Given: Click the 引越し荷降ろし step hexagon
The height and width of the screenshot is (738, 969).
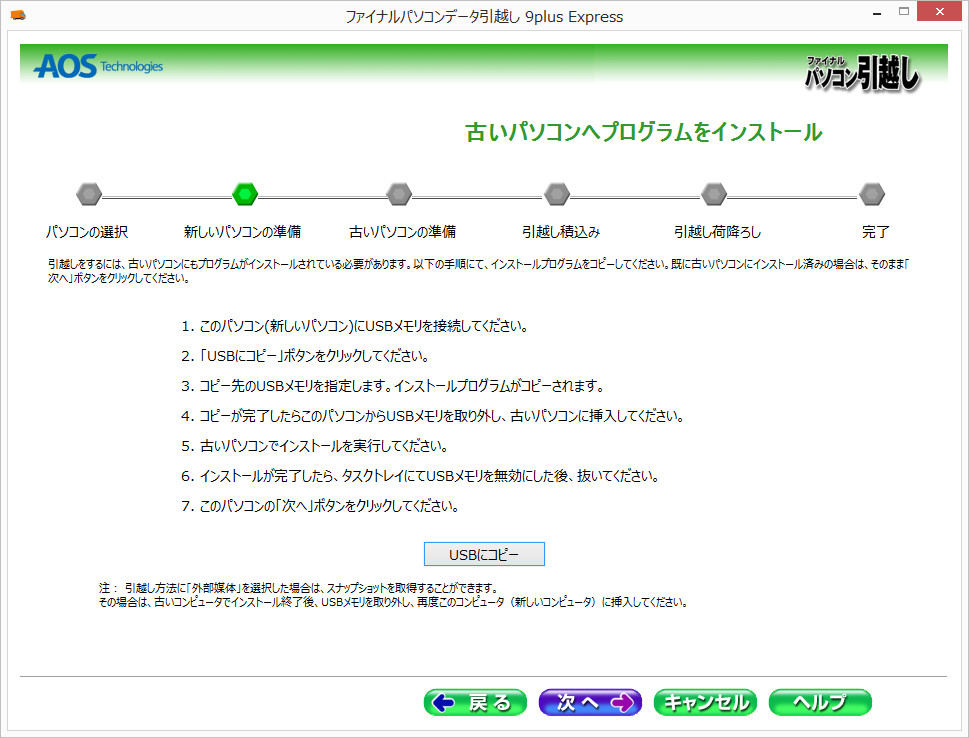Looking at the screenshot, I should [x=714, y=194].
